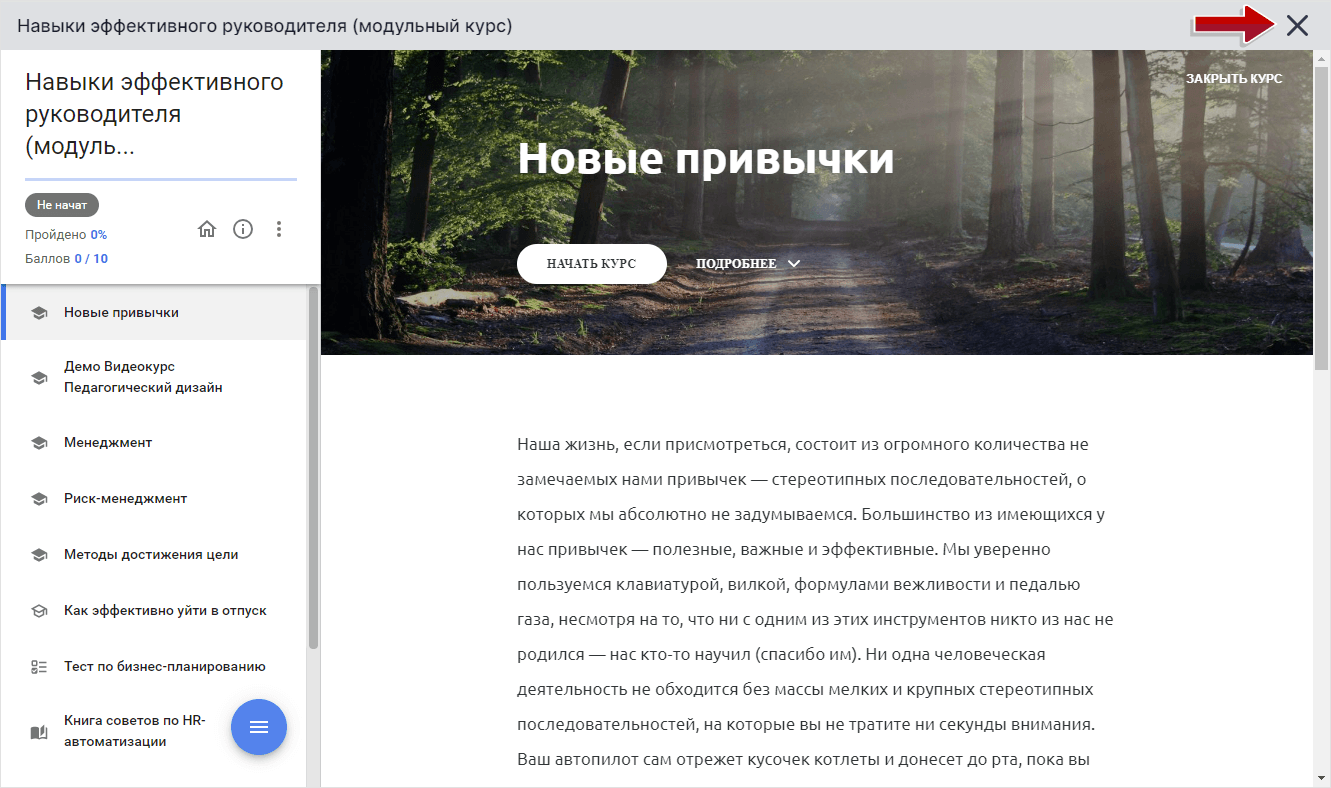The height and width of the screenshot is (788, 1331).
Task: Click ЗАКРЫТЬ КУРС in the banner
Action: (x=1234, y=77)
